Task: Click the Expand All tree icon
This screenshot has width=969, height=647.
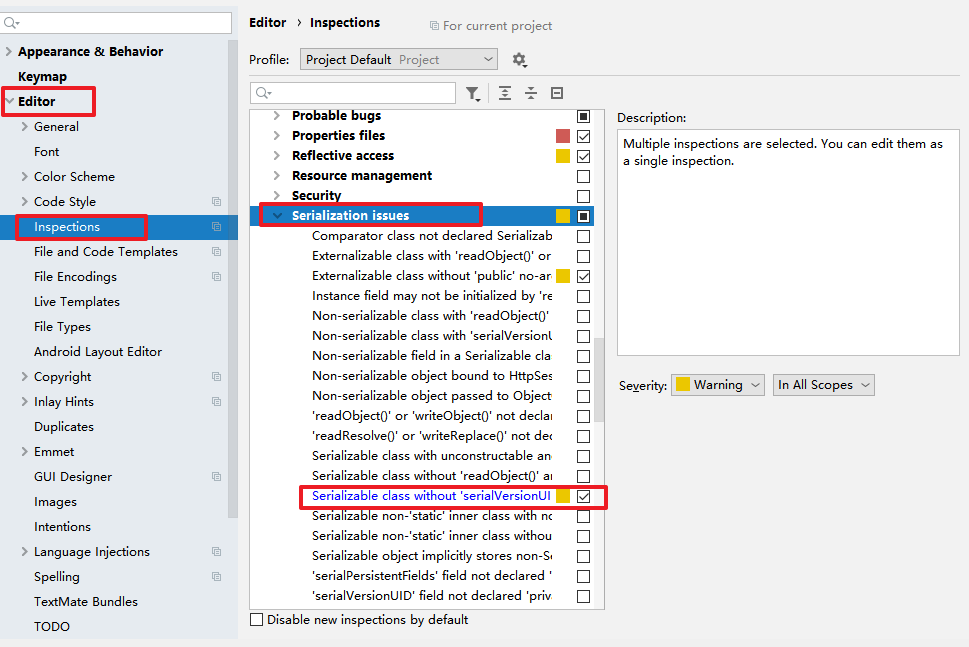Action: pos(505,93)
